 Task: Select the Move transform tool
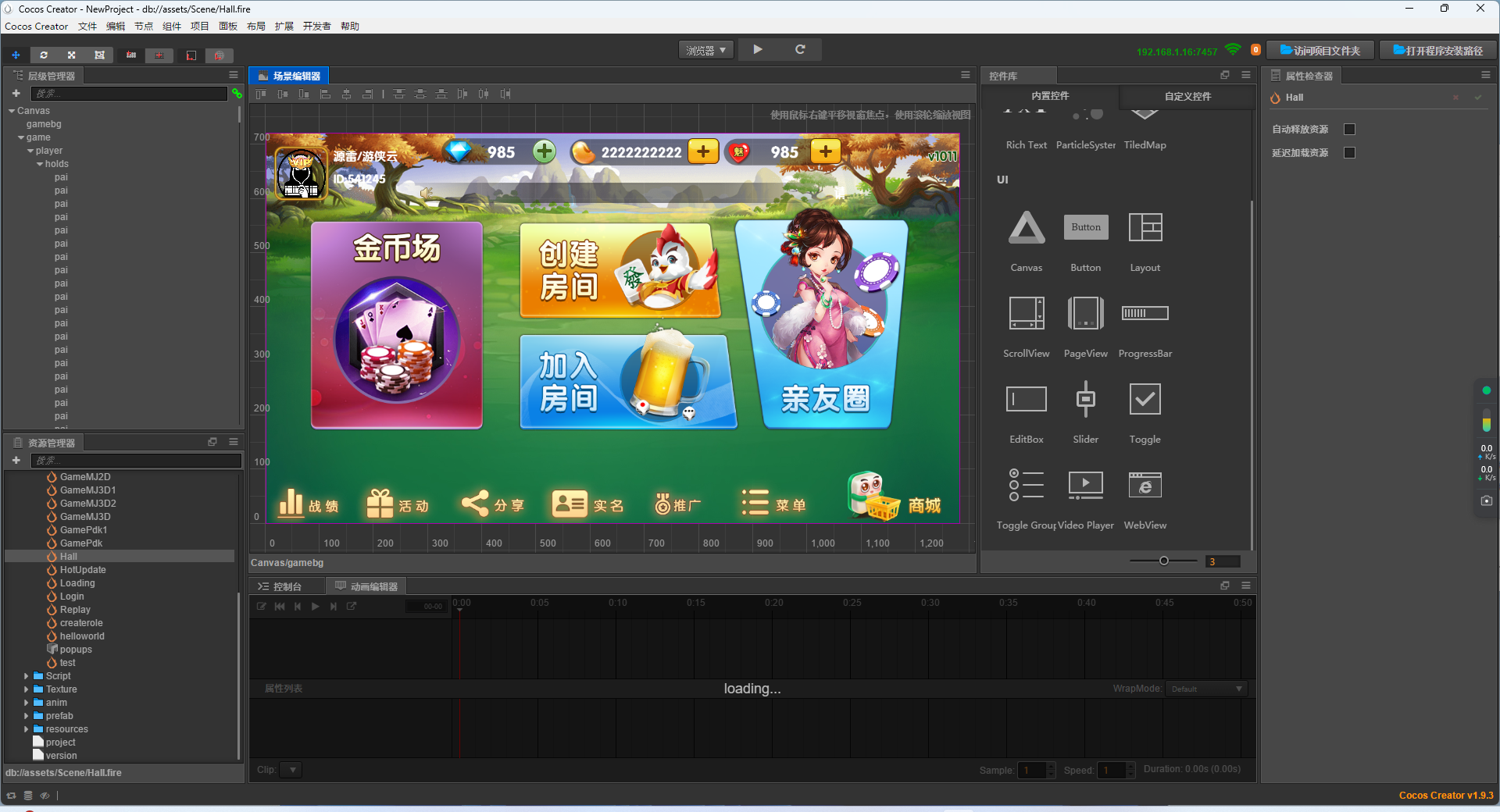tap(16, 55)
